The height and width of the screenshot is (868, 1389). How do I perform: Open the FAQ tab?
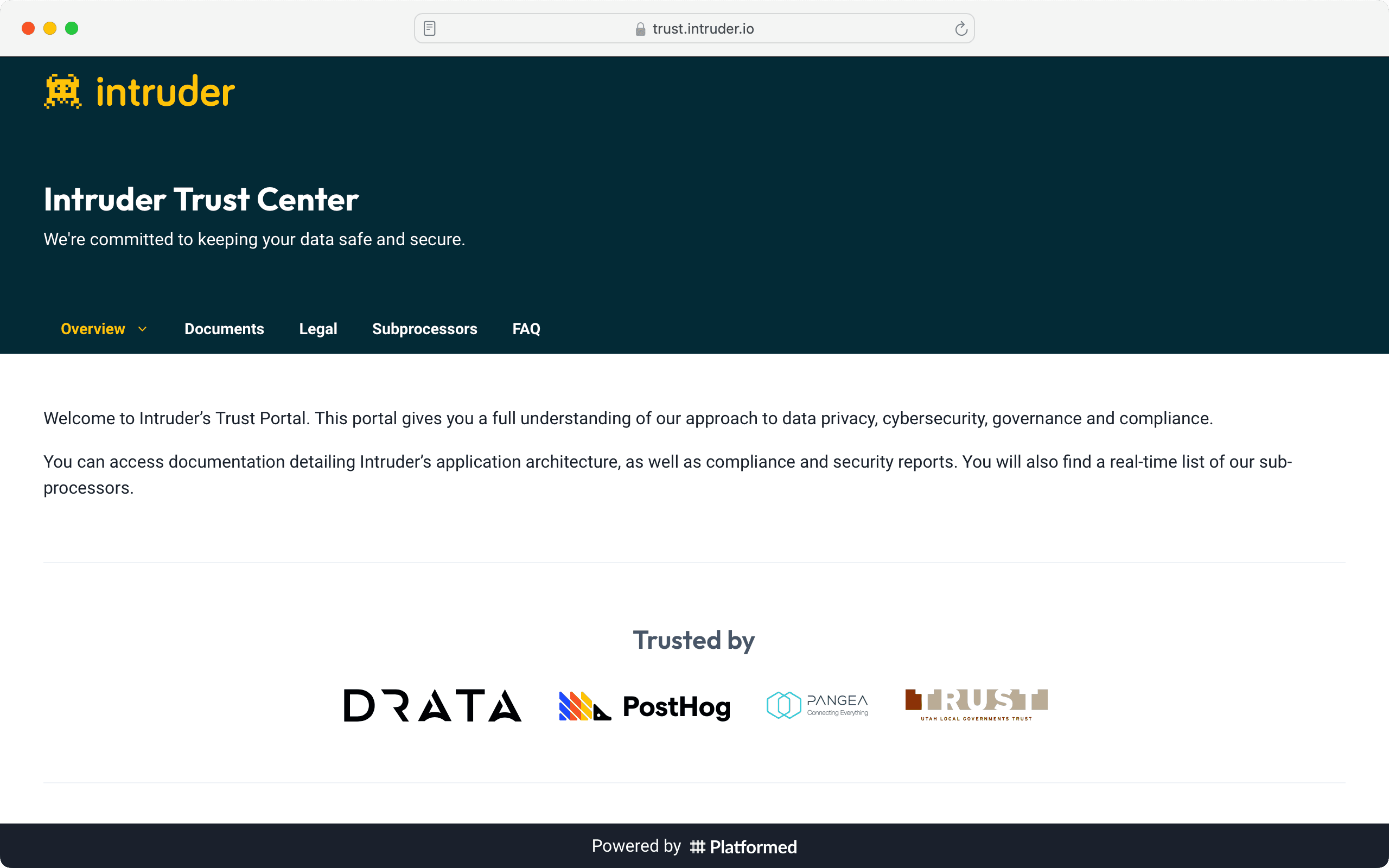(x=526, y=329)
